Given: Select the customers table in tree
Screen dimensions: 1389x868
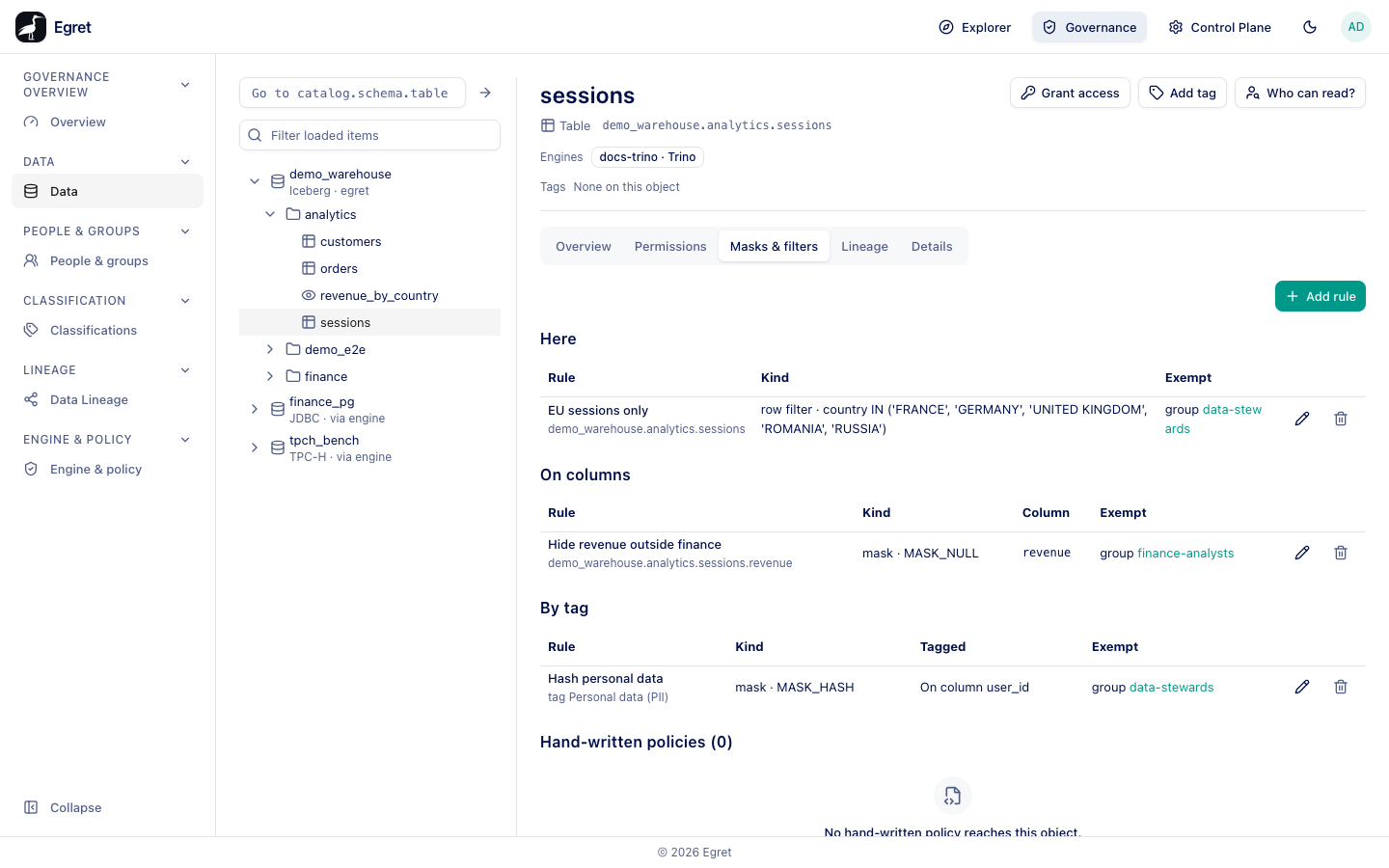Looking at the screenshot, I should (x=369, y=241).
